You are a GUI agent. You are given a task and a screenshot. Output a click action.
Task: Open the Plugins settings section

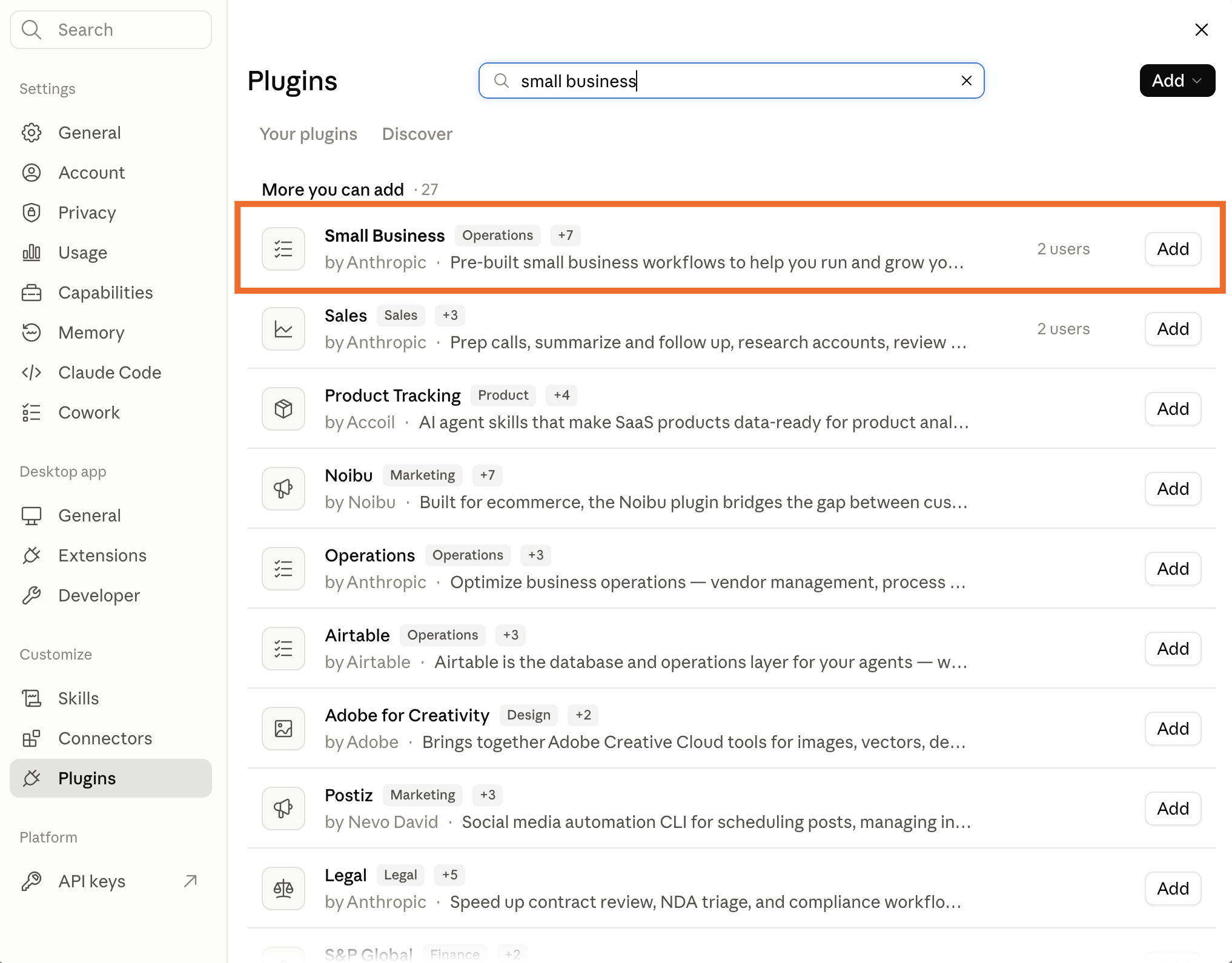click(x=111, y=778)
